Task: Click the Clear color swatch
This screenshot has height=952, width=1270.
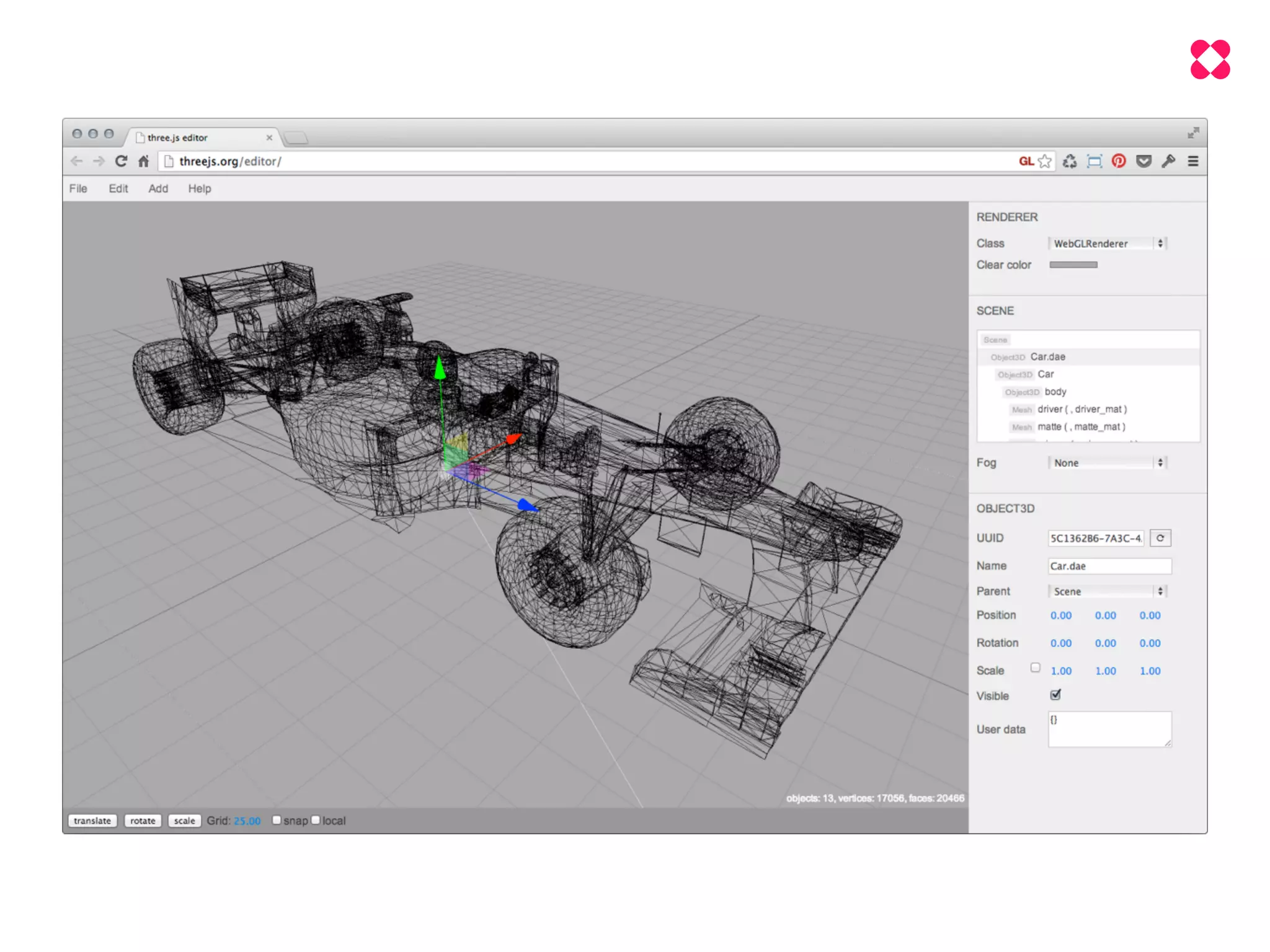Action: tap(1073, 265)
